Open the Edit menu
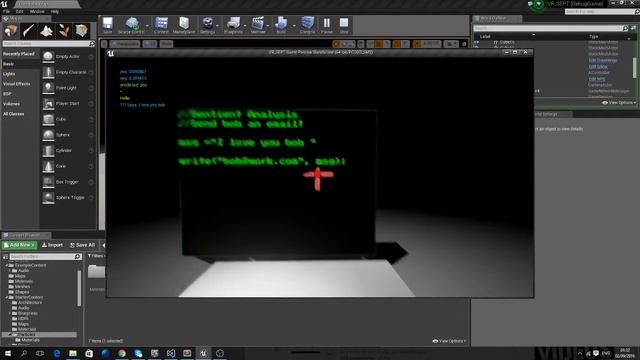Viewport: 640px width, 360px height. [x=20, y=11]
